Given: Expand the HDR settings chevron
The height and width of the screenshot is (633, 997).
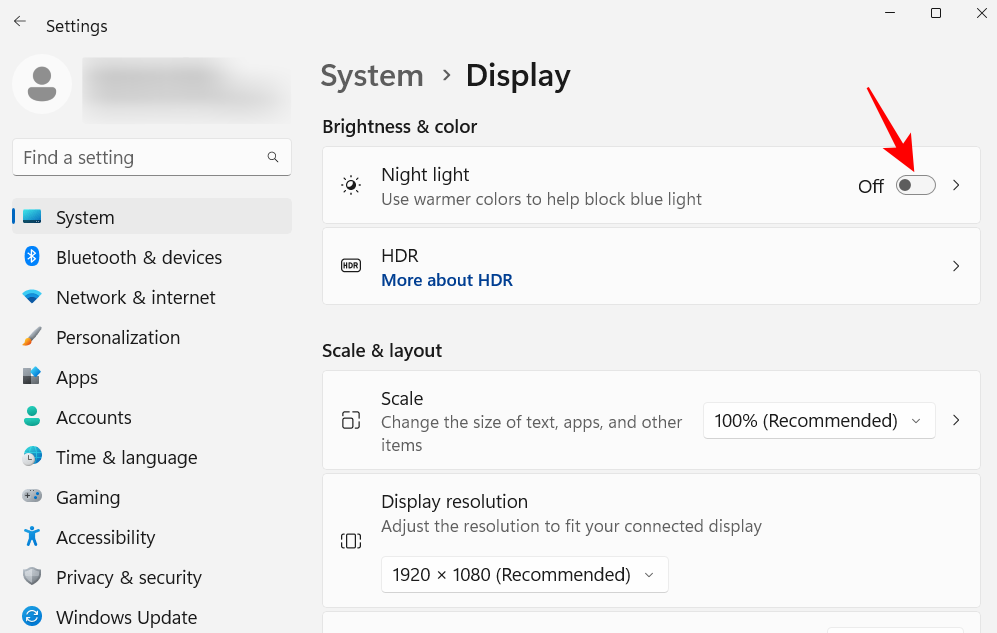Looking at the screenshot, I should pos(956,266).
